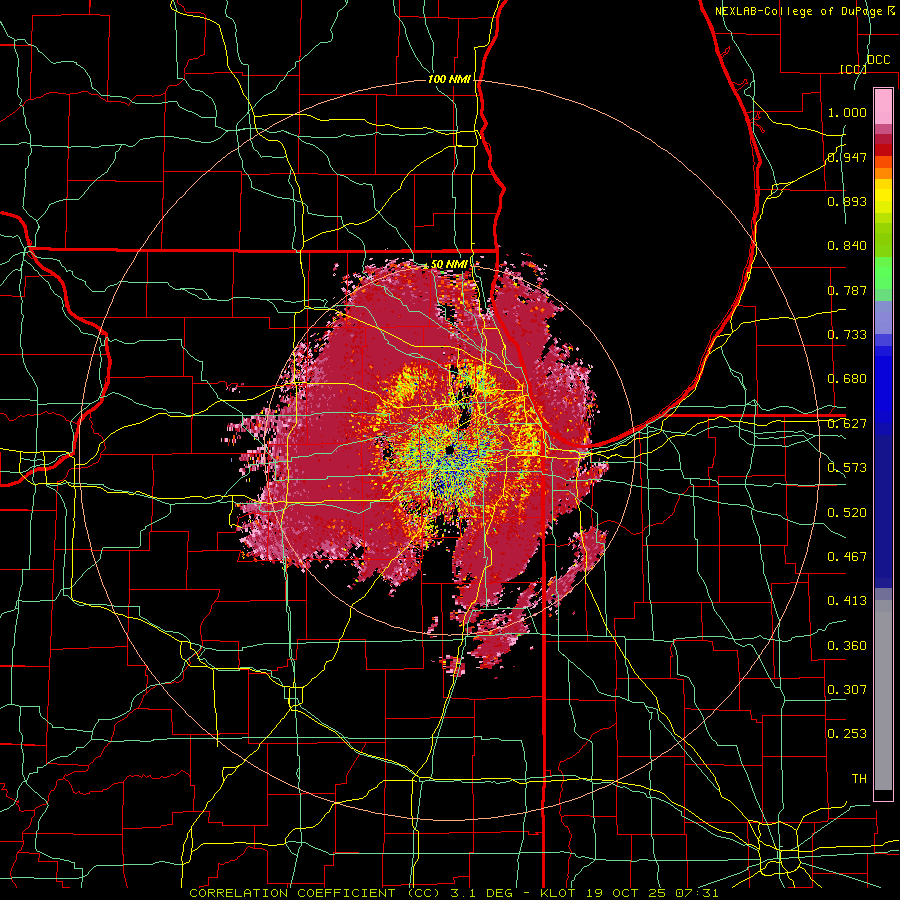Click the 0.787 color scale value
This screenshot has width=900, height=900.
pos(847,290)
